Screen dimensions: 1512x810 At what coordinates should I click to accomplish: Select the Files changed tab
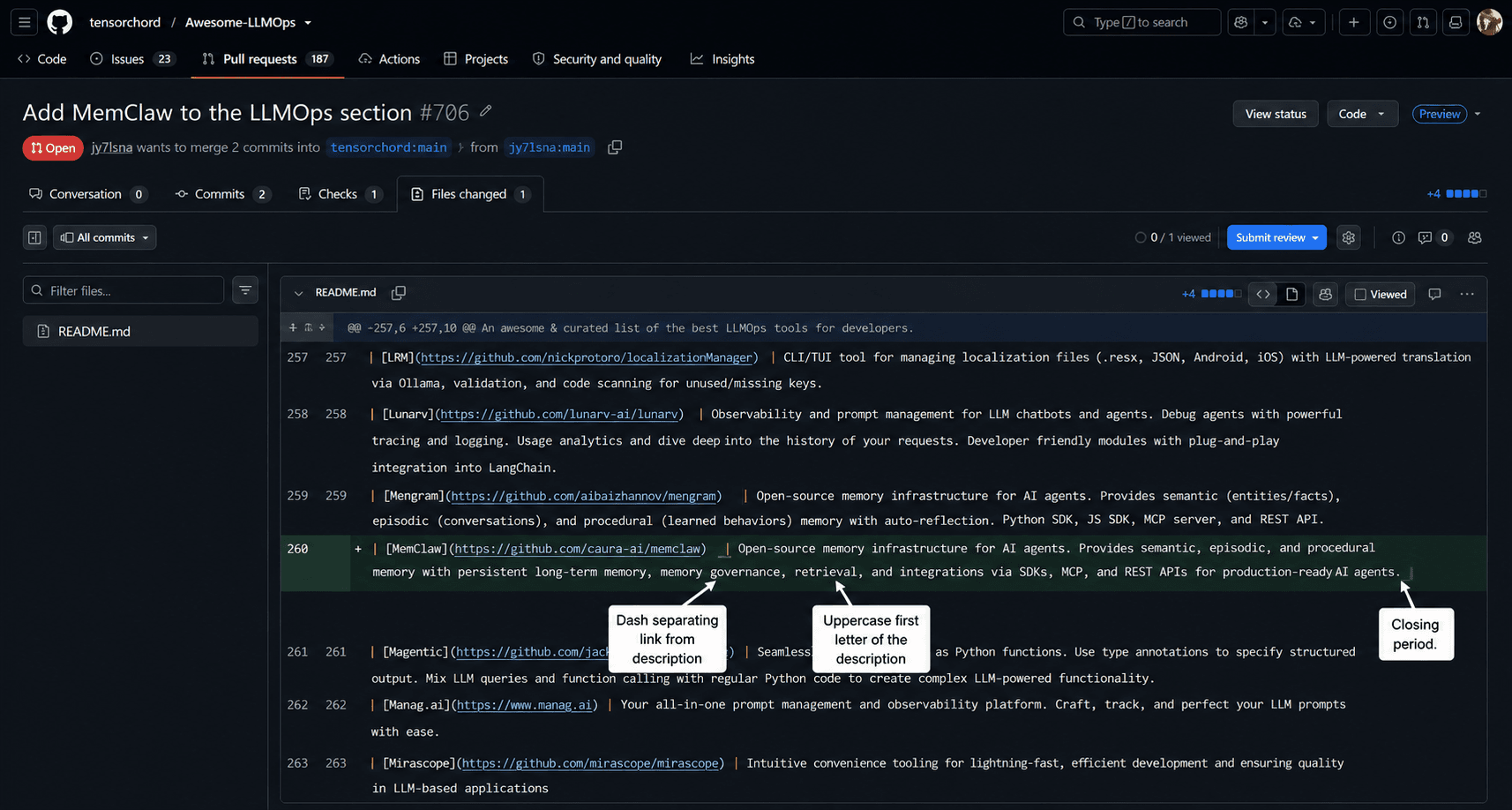470,194
